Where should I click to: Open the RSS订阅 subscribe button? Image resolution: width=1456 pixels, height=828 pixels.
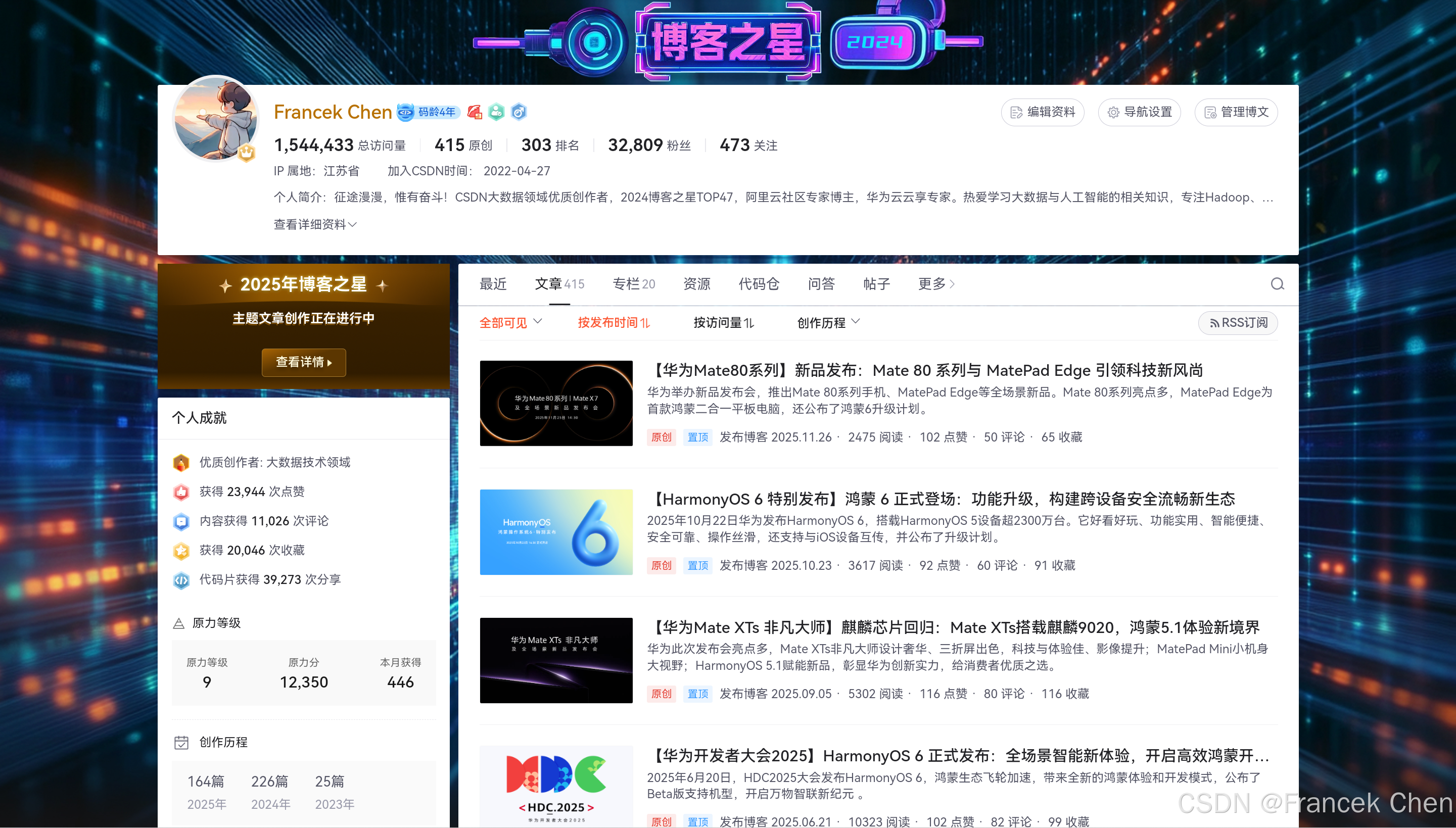click(1238, 323)
